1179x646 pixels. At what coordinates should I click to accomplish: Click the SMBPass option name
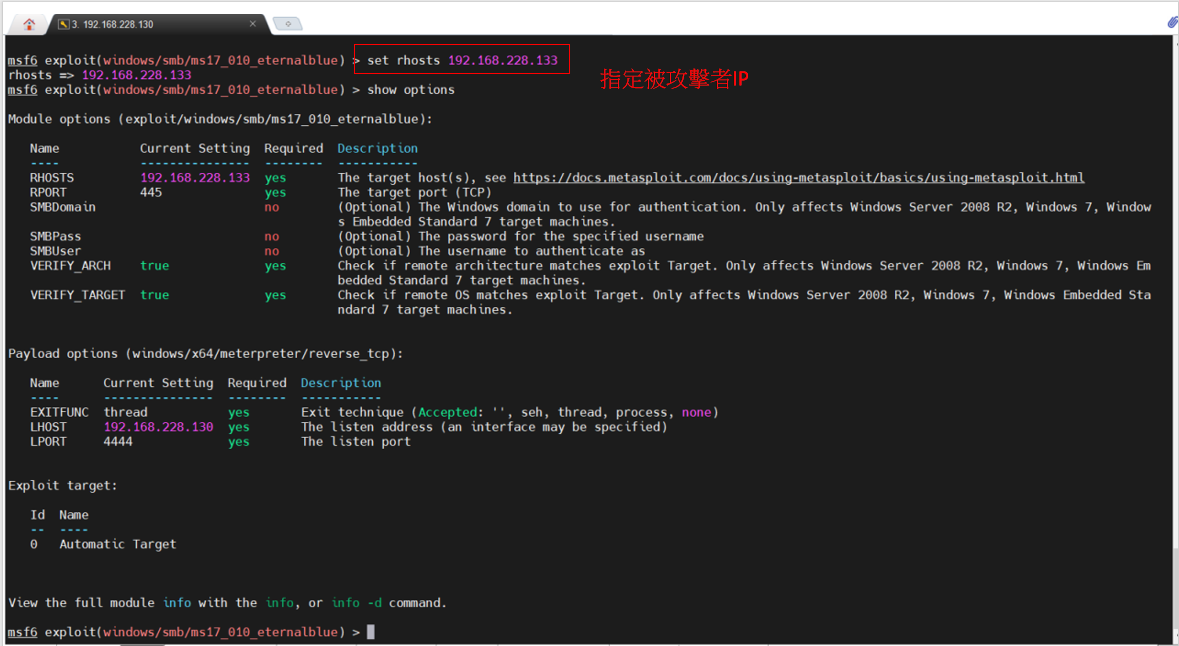pos(56,236)
